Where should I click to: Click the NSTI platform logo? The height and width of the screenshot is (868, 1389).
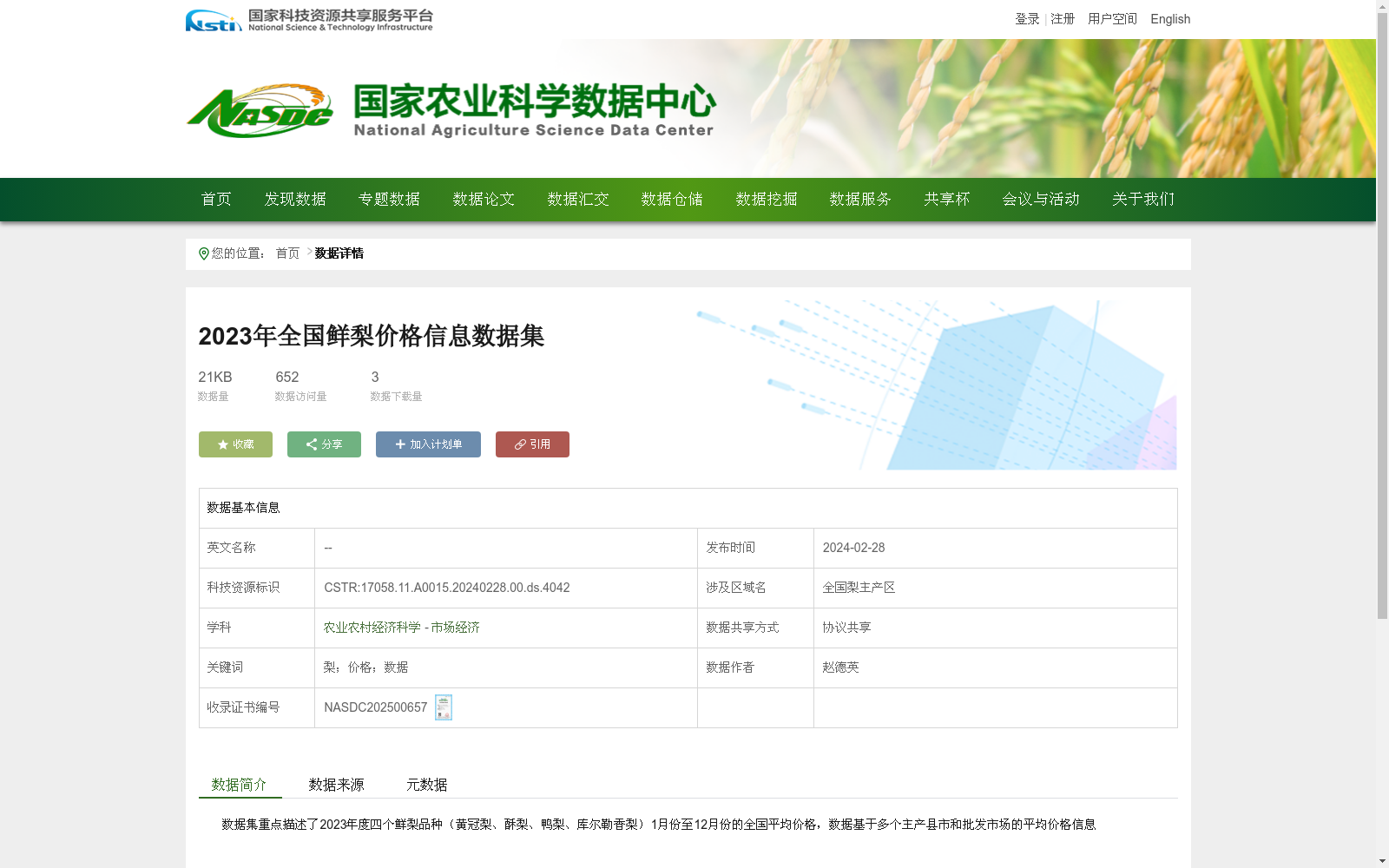[x=309, y=20]
